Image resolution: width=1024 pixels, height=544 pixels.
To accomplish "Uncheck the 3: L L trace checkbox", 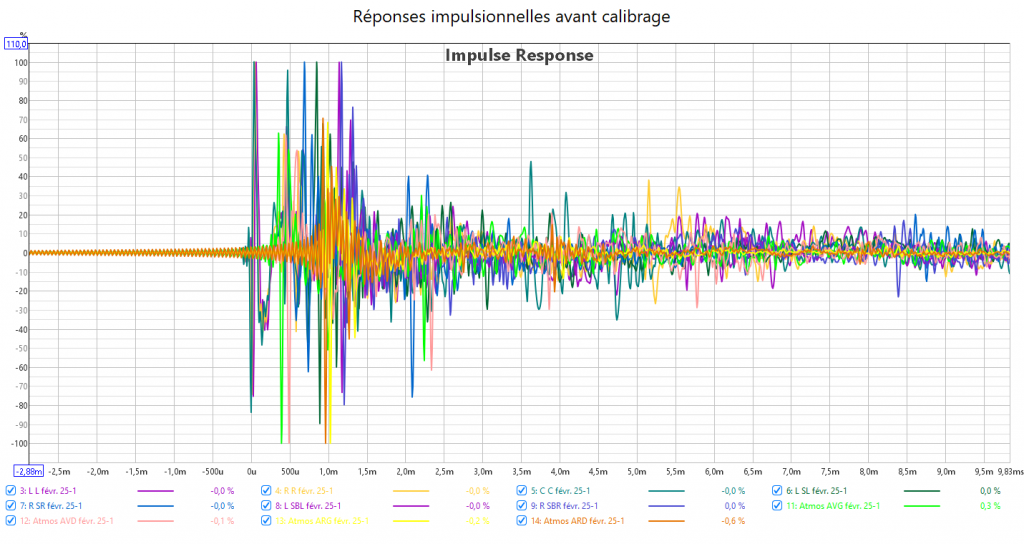I will point(11,491).
